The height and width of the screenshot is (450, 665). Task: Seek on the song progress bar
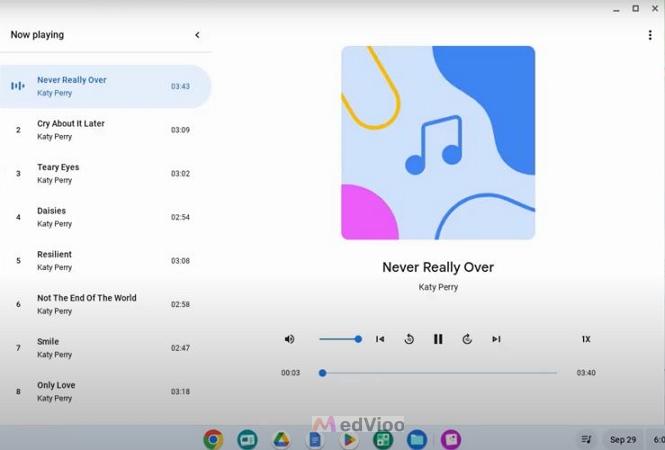(438, 373)
